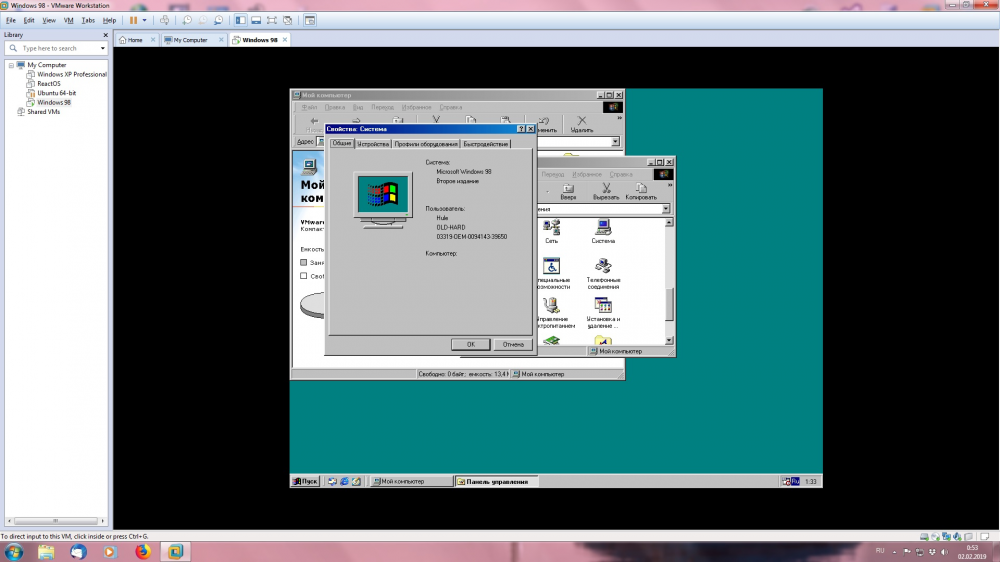Toggle the thumbnail bar view icon
Image resolution: width=1000 pixels, height=562 pixels.
click(x=256, y=20)
